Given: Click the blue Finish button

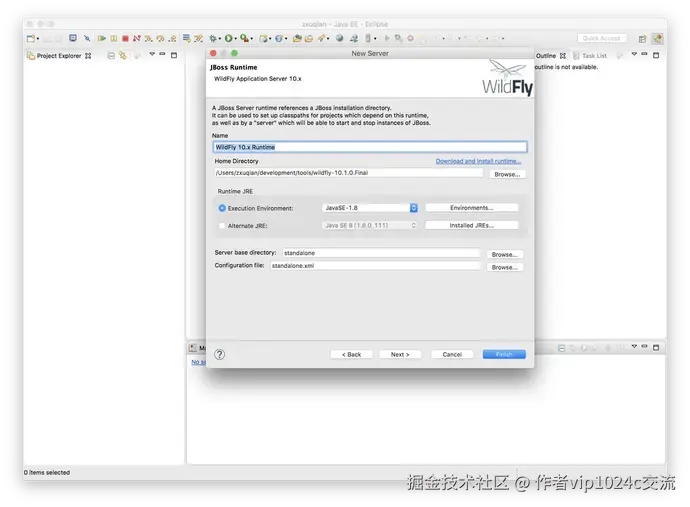Looking at the screenshot, I should (x=504, y=354).
